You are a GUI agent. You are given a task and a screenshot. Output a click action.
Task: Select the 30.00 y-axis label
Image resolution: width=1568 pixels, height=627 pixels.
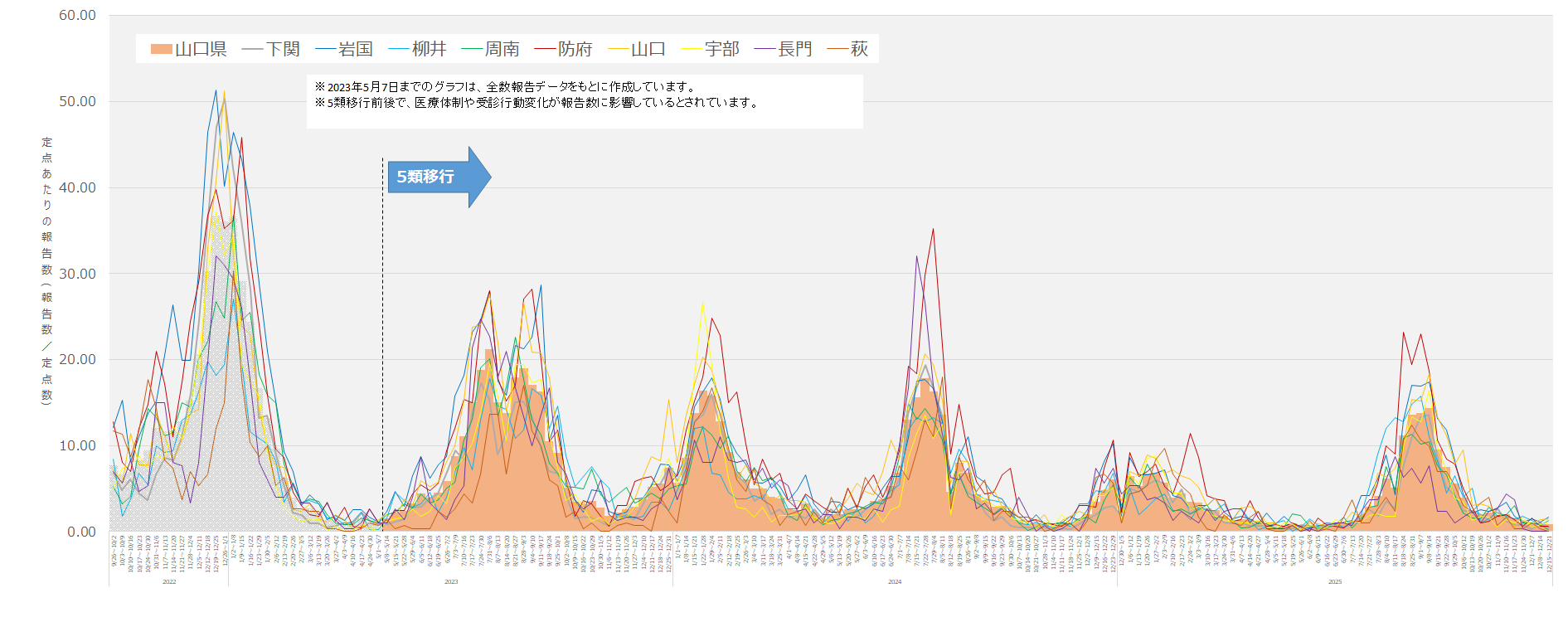pos(77,274)
